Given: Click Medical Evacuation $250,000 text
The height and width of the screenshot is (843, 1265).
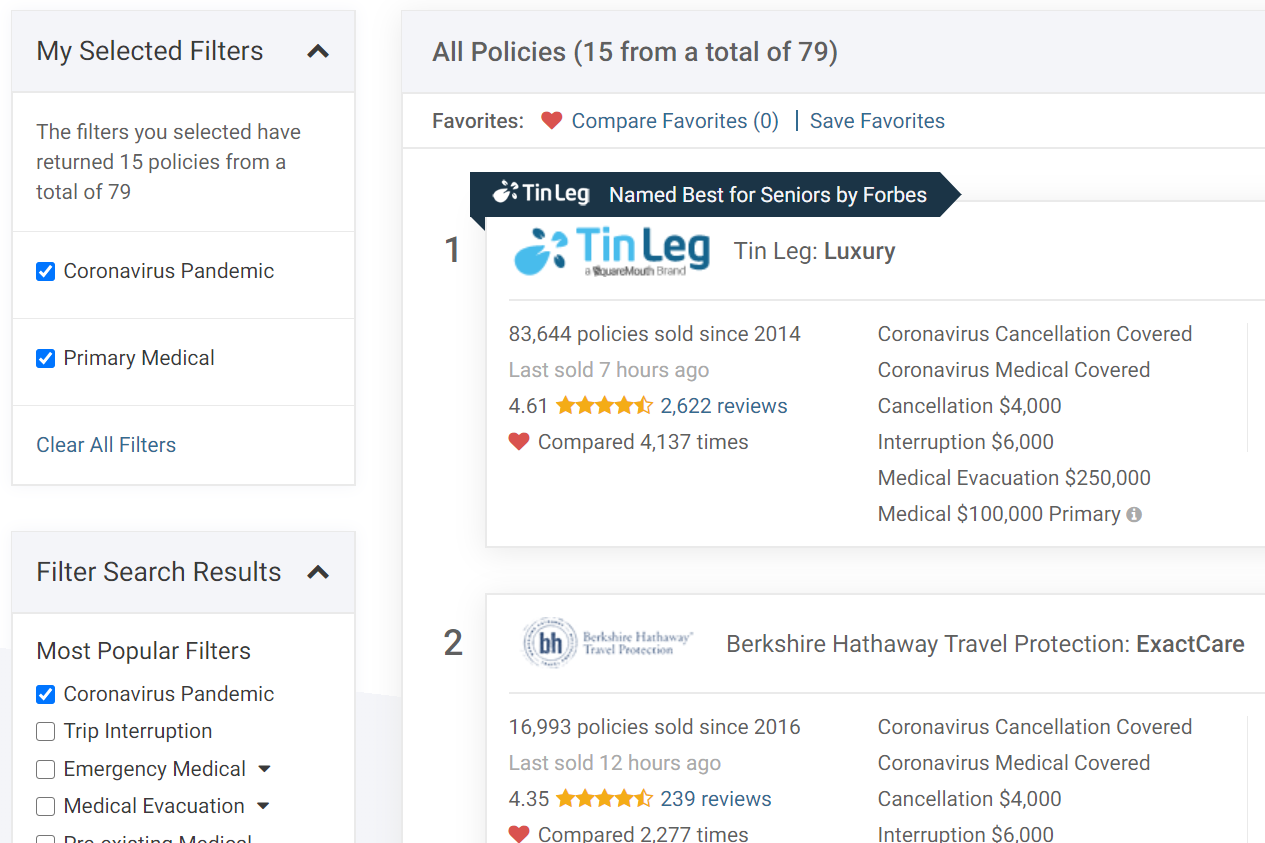Looking at the screenshot, I should 1014,478.
